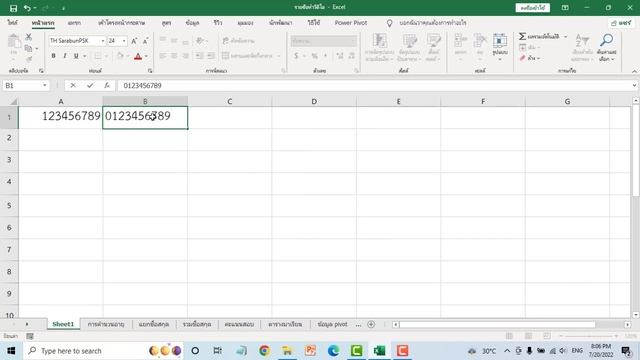Screen dimensions: 640x360
Task: Click the horizontal scrollbar right arrow
Action: [627, 324]
